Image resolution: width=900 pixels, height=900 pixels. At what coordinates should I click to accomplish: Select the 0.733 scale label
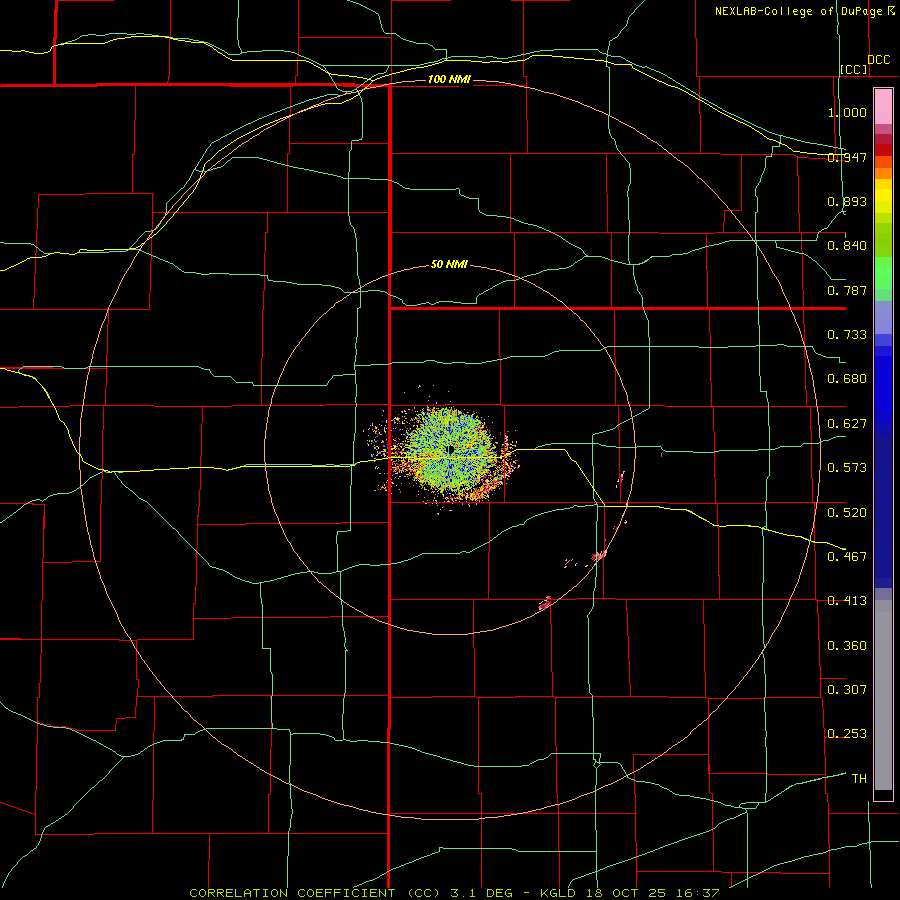click(x=847, y=335)
